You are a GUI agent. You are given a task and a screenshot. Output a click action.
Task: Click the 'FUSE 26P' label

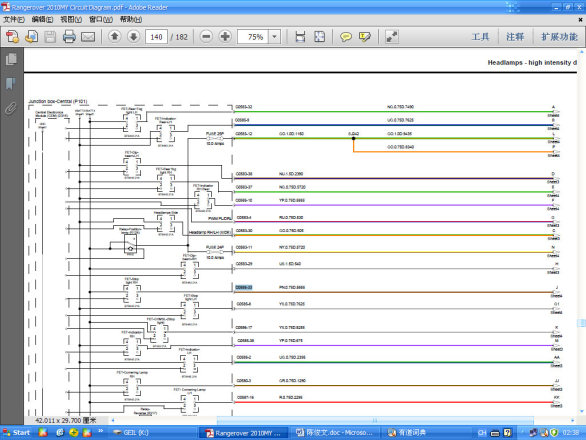215,133
